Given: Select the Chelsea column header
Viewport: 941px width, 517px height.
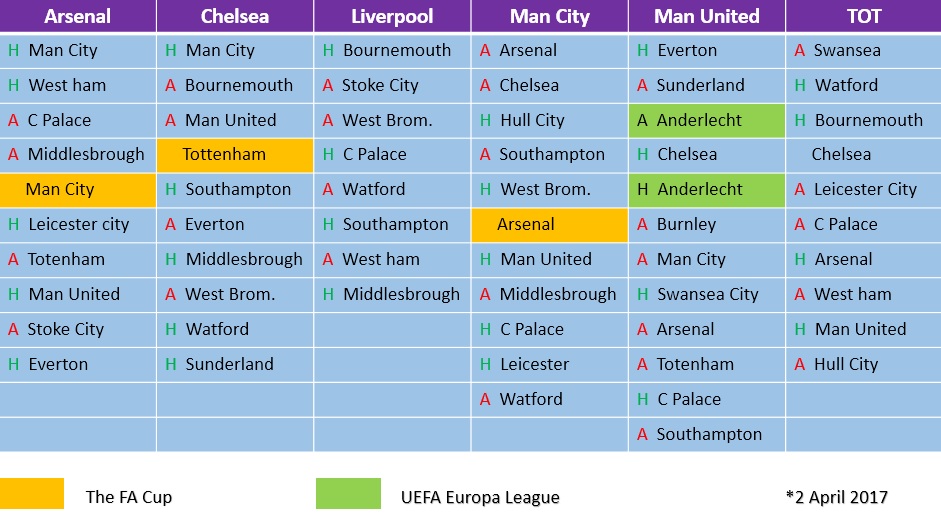Looking at the screenshot, I should [x=234, y=16].
